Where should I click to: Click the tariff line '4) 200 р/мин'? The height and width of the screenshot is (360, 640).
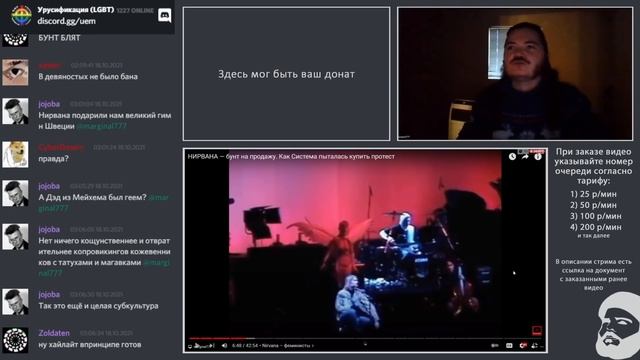point(596,227)
